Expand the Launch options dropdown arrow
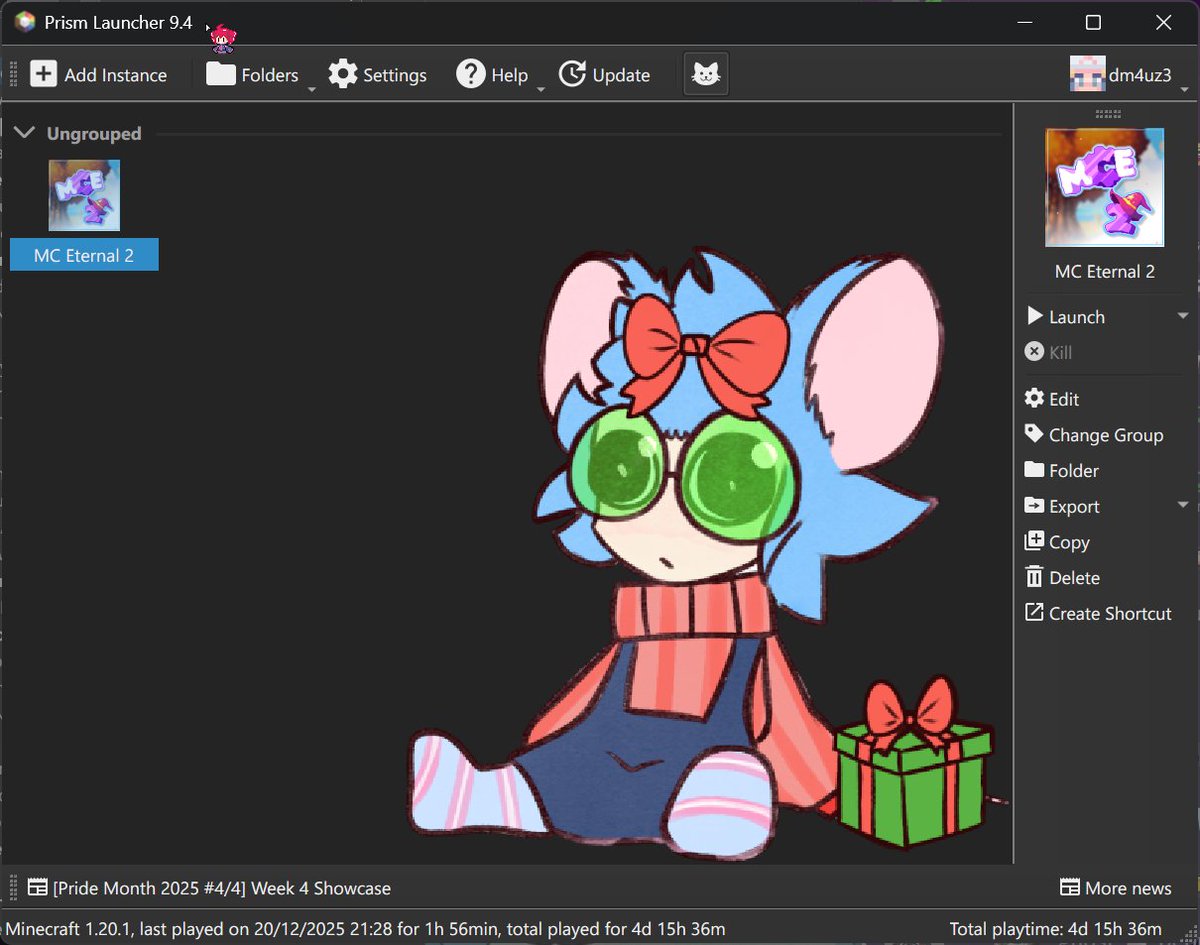 click(1183, 316)
